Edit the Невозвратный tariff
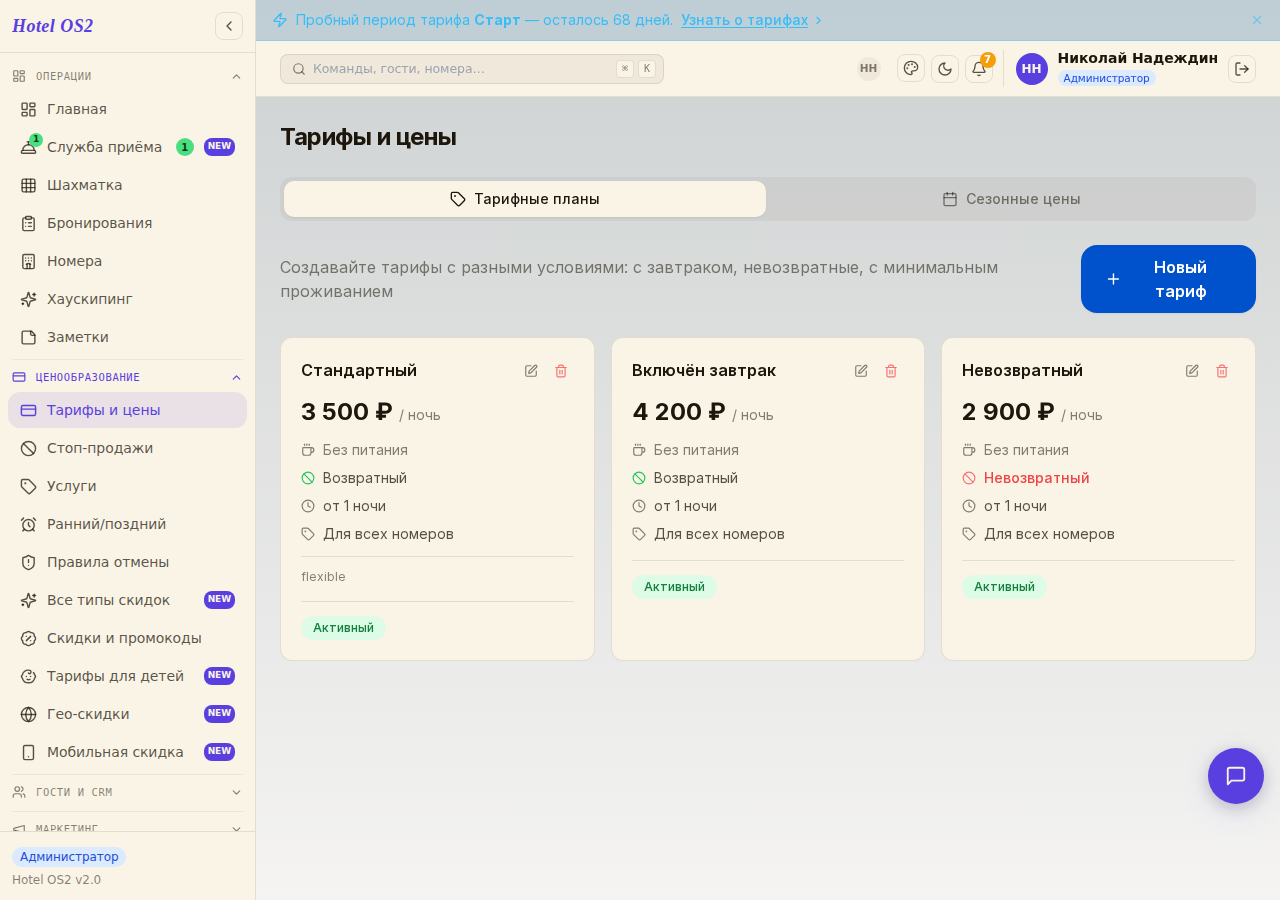 1192,371
